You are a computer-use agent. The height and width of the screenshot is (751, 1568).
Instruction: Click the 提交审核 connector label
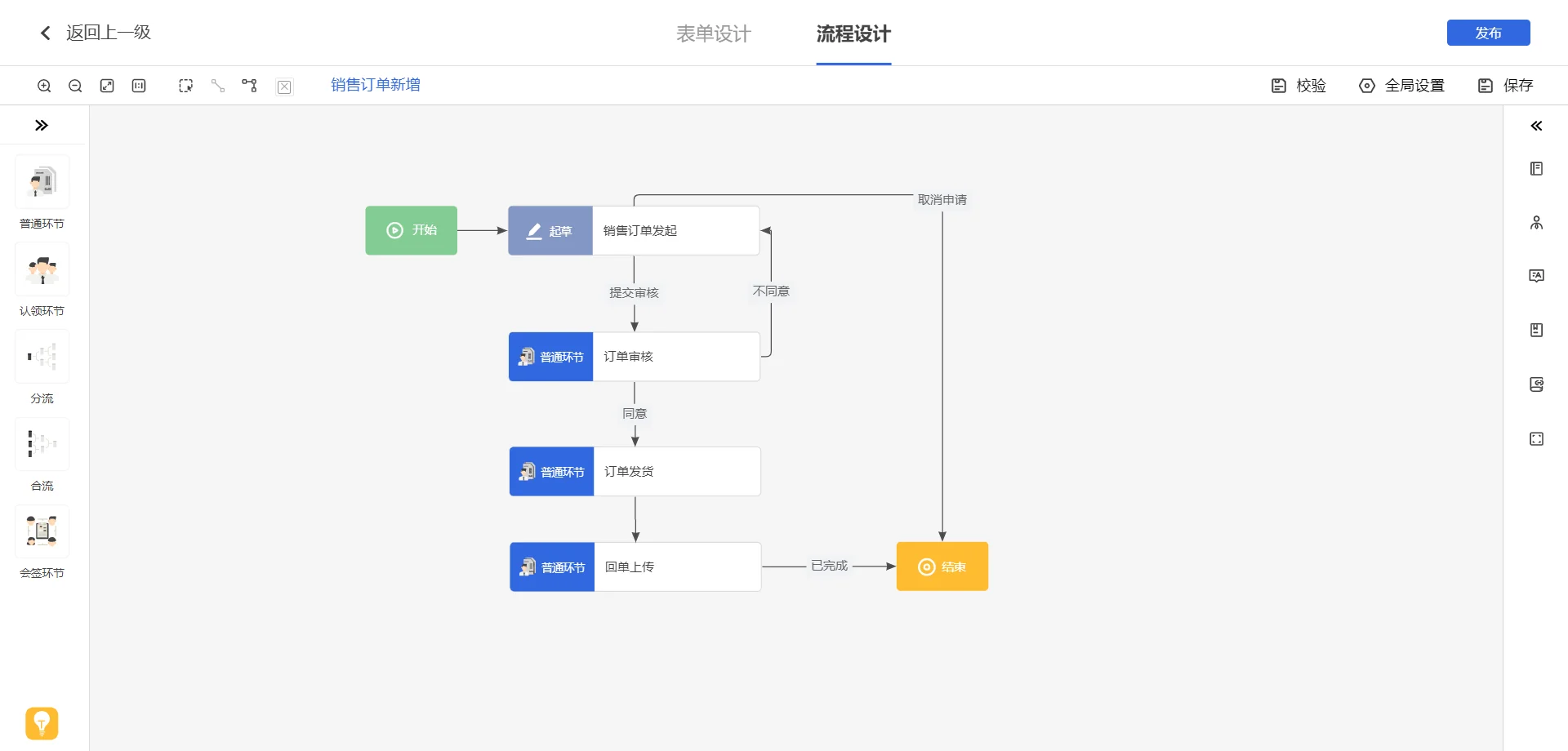634,293
